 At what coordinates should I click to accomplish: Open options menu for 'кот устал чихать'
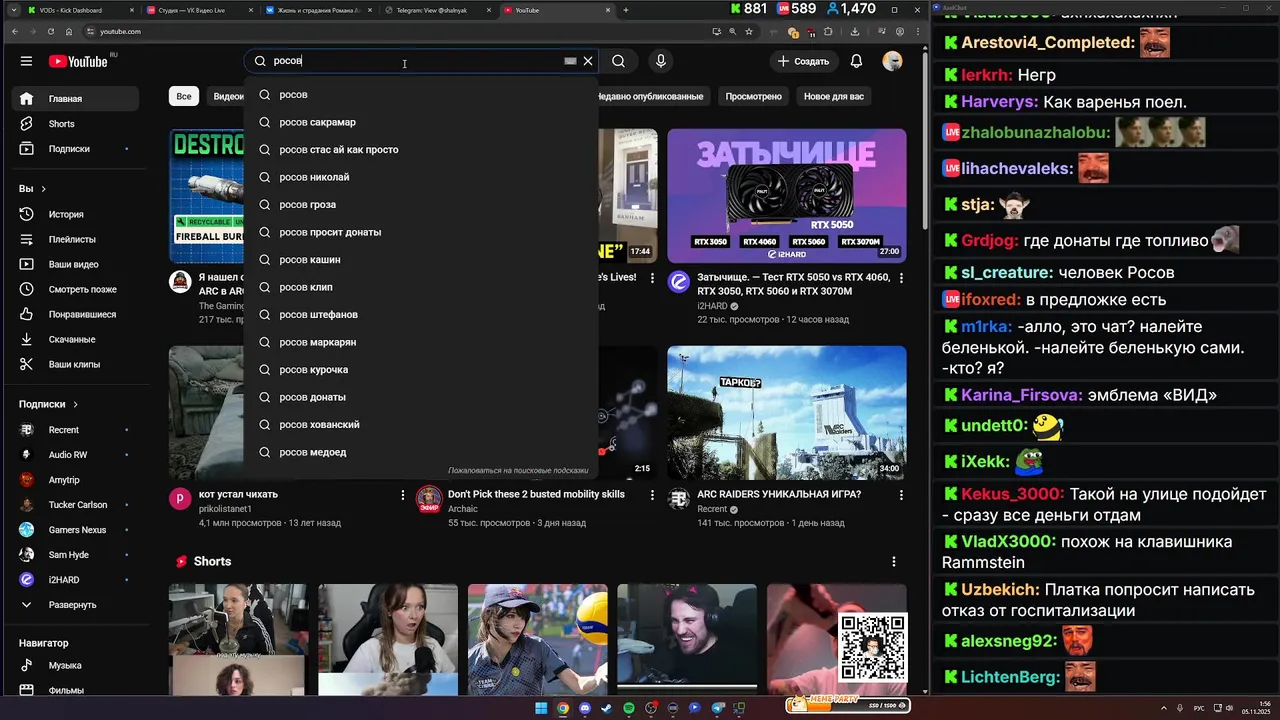[x=403, y=495]
